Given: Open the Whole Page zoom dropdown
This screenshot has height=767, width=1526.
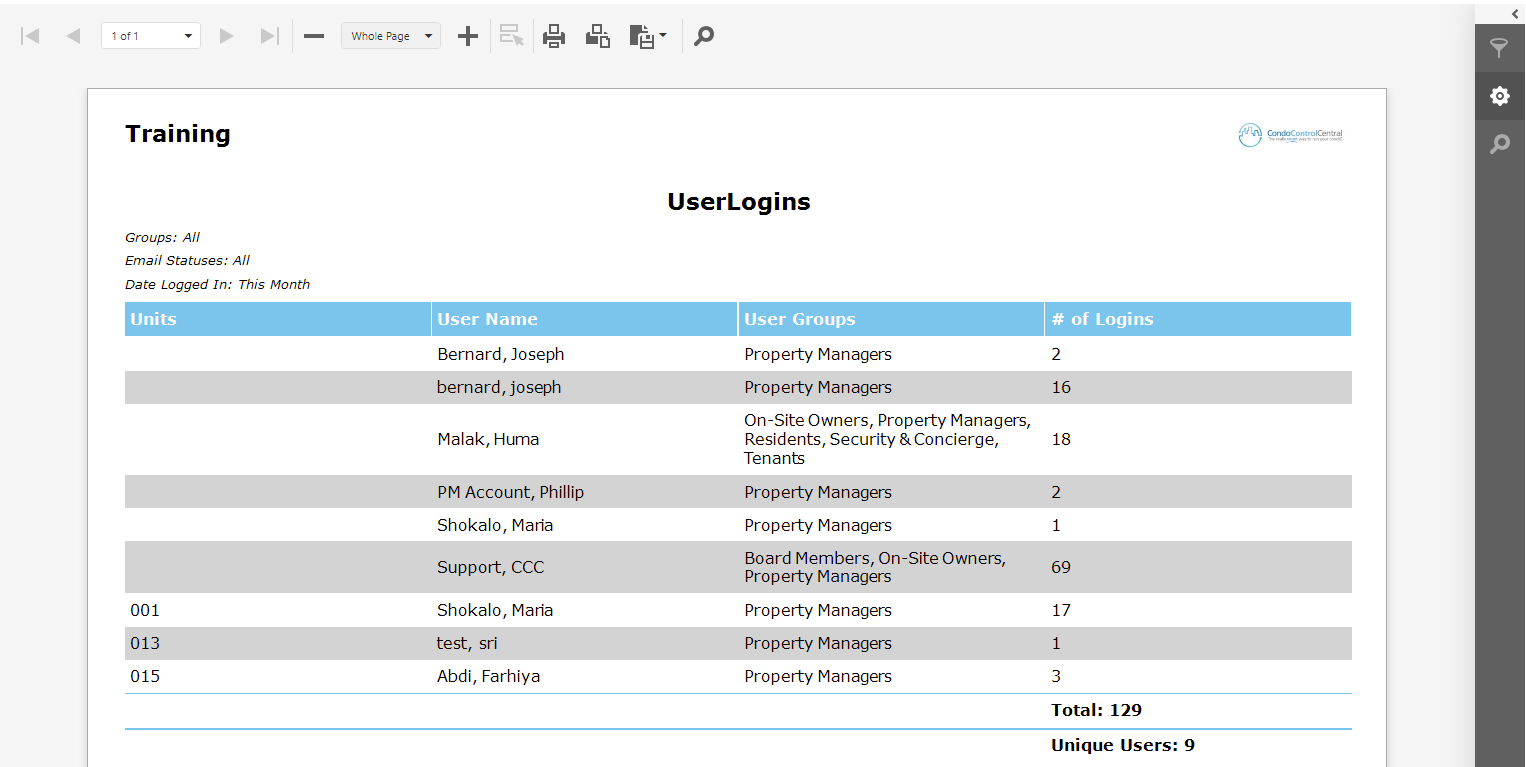Looking at the screenshot, I should coord(390,35).
